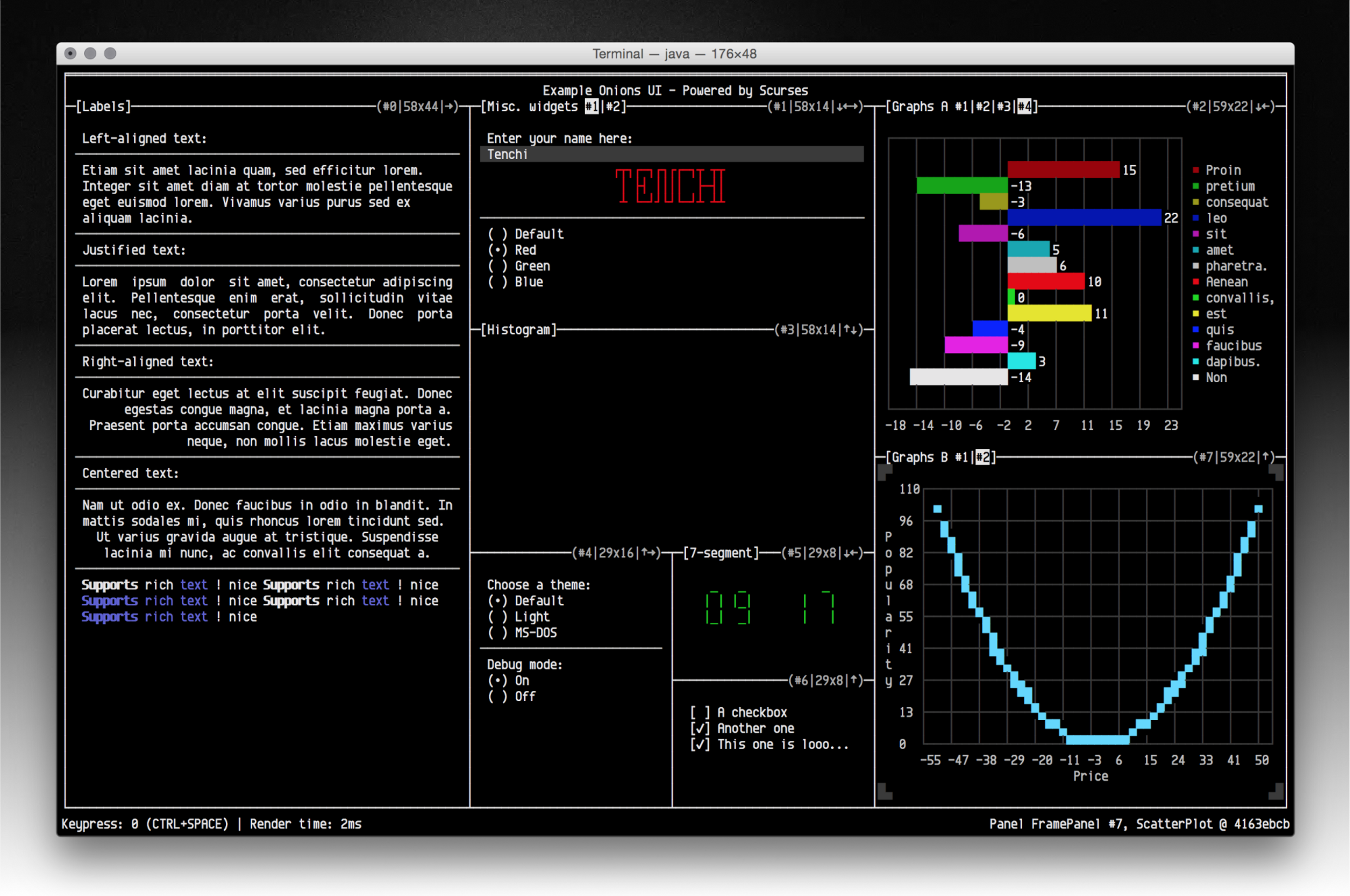Click the 'Centered text:' heading

(x=130, y=473)
